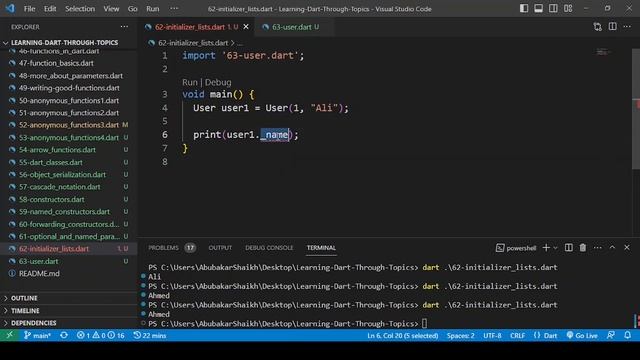
Task: Open new terminal launch profile dropdown
Action: tap(556, 248)
